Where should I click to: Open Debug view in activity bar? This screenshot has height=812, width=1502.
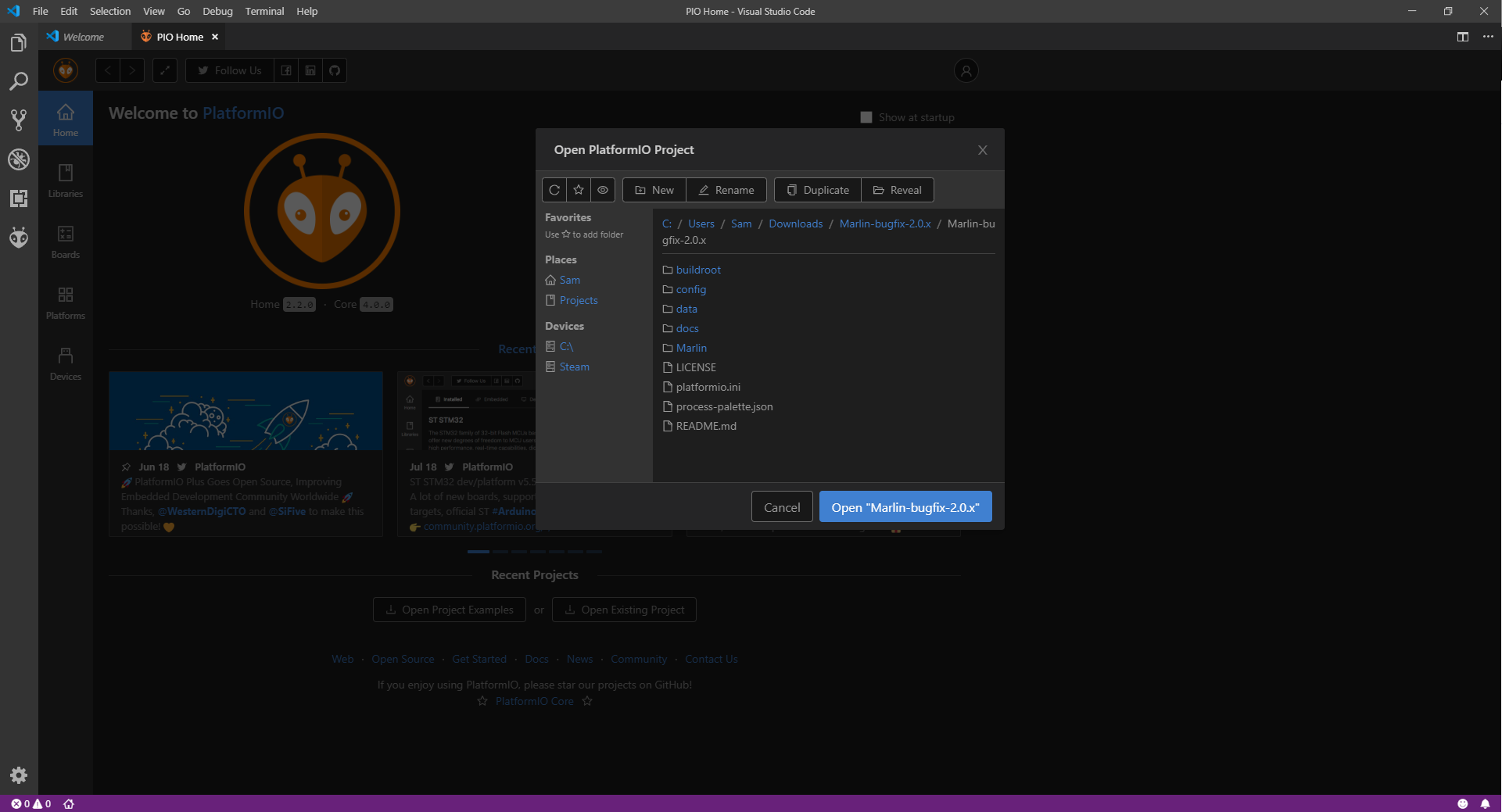[19, 159]
